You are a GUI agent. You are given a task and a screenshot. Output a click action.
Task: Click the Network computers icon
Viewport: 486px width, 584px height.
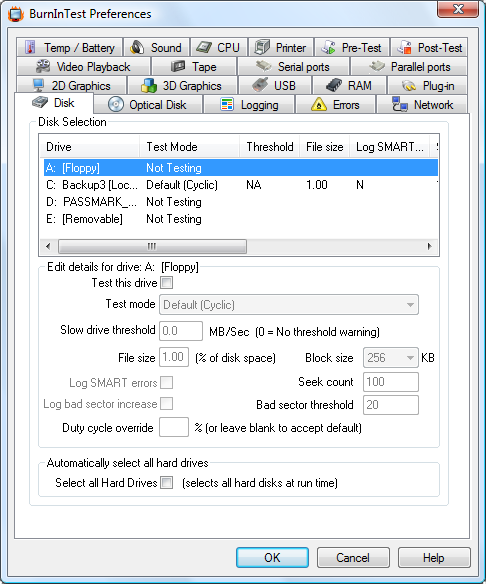(400, 105)
